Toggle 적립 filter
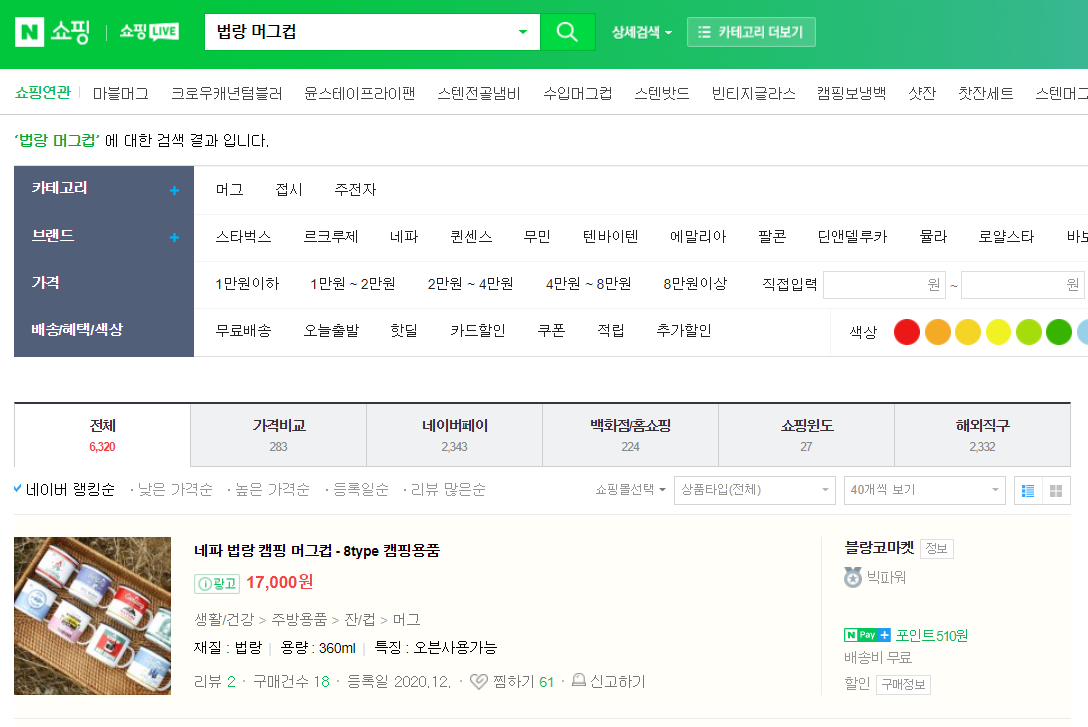The width and height of the screenshot is (1088, 727). (611, 331)
